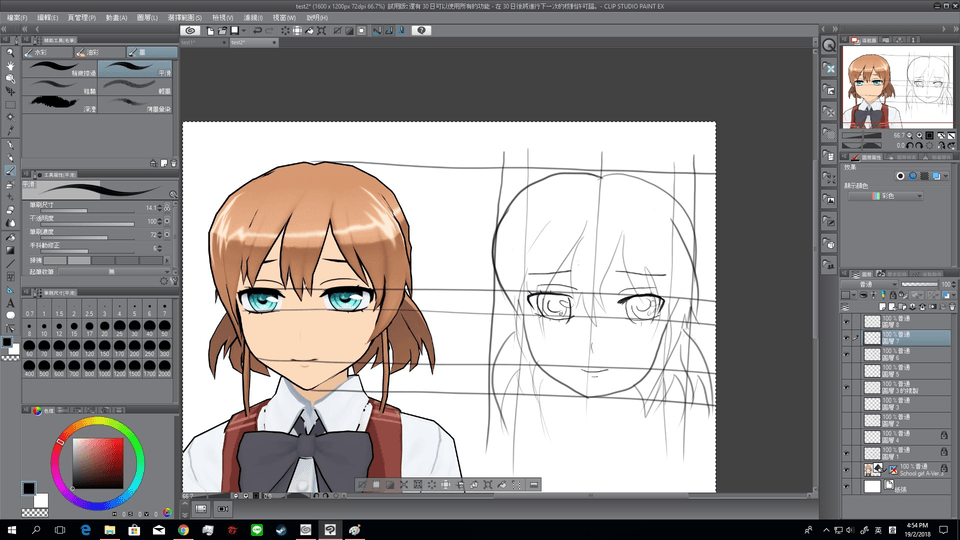Hide layer 圖層 8 via eye icon
Viewport: 960px width, 540px height.
click(847, 322)
